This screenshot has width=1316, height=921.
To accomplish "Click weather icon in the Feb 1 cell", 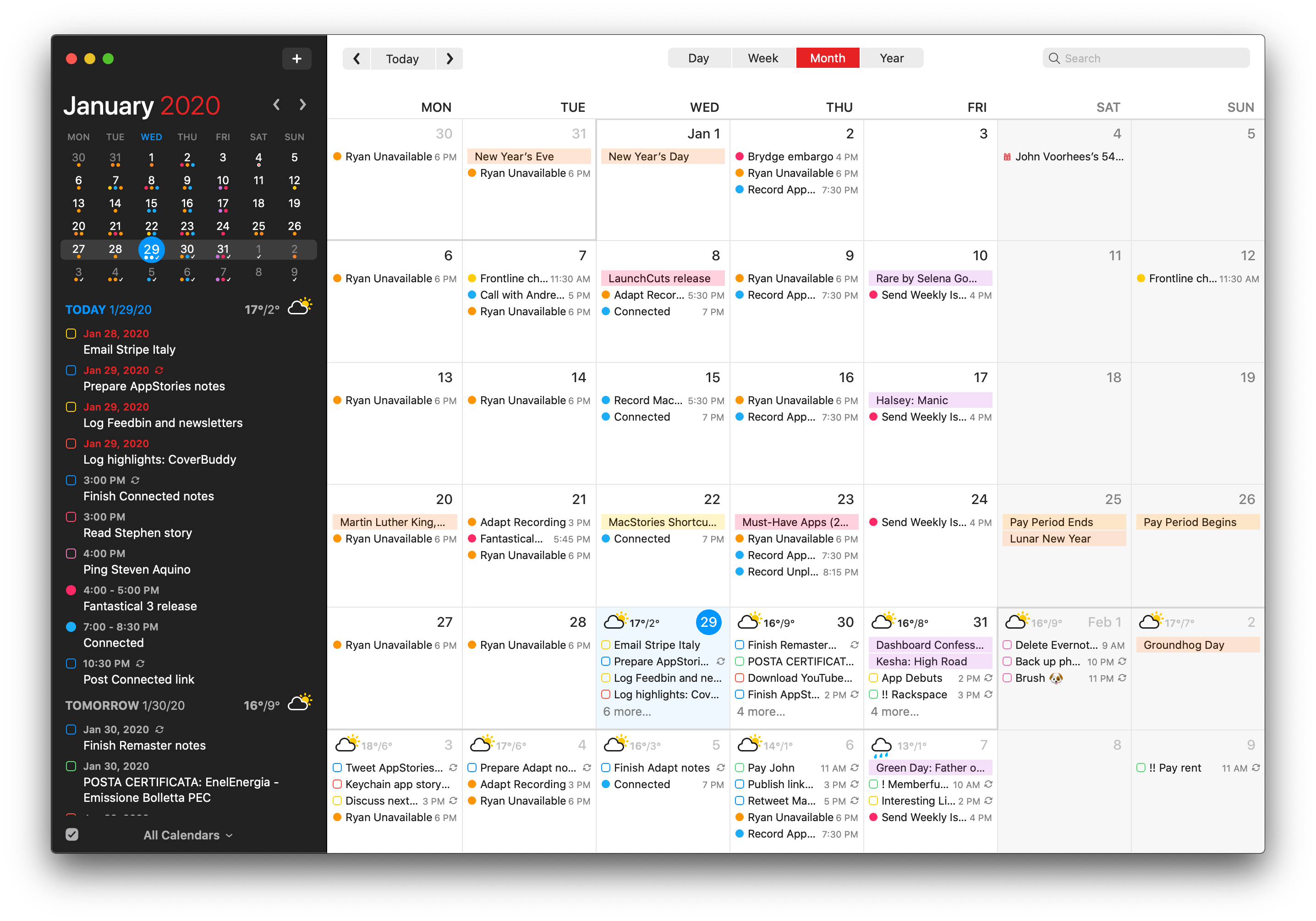I will click(1017, 621).
